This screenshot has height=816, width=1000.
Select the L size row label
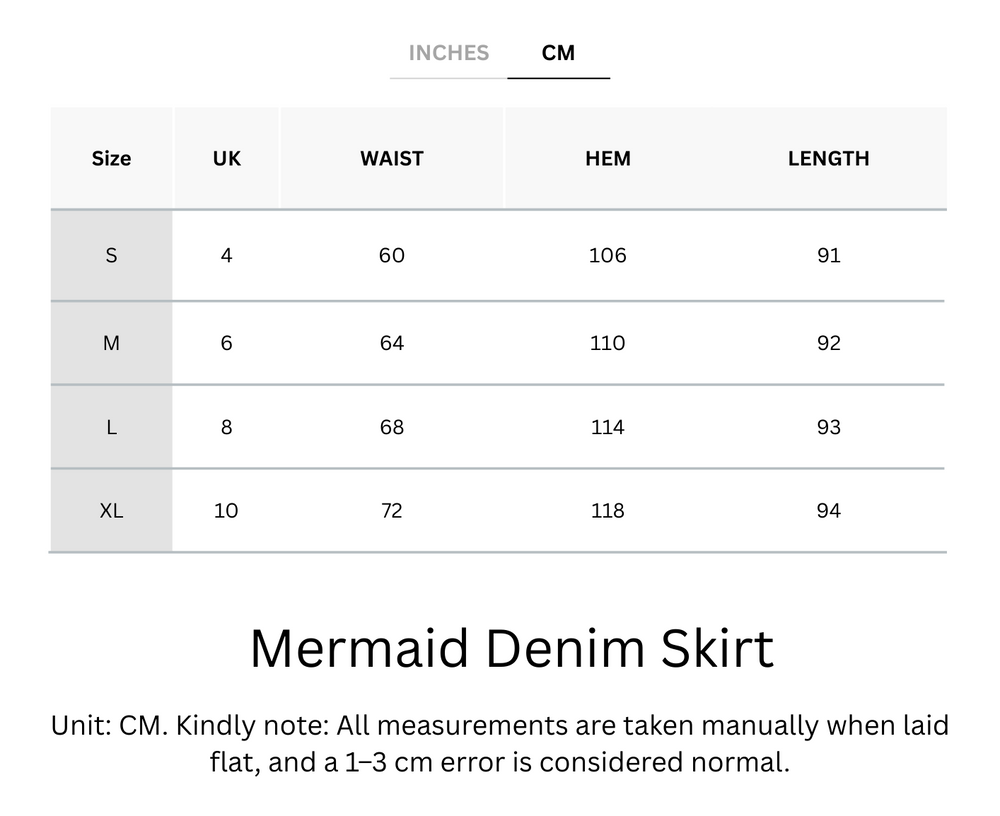112,427
